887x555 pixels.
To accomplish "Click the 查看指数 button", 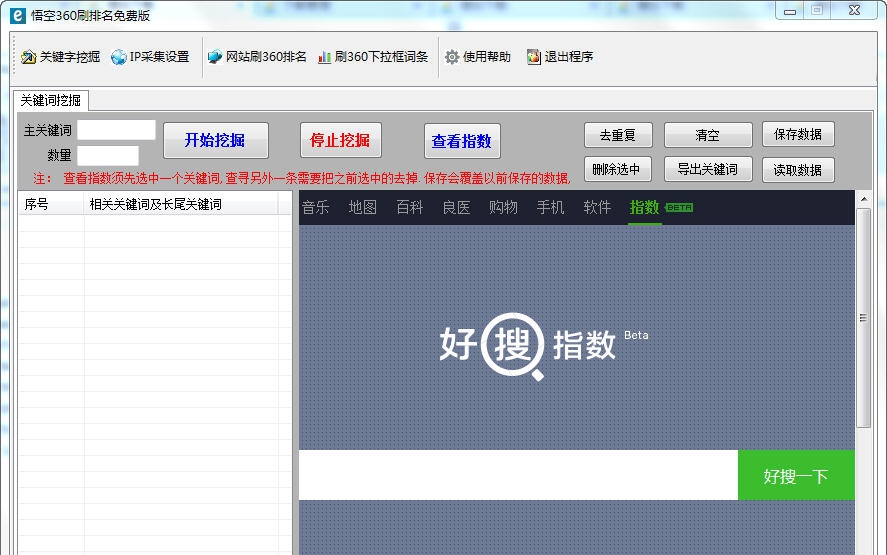I will click(462, 141).
